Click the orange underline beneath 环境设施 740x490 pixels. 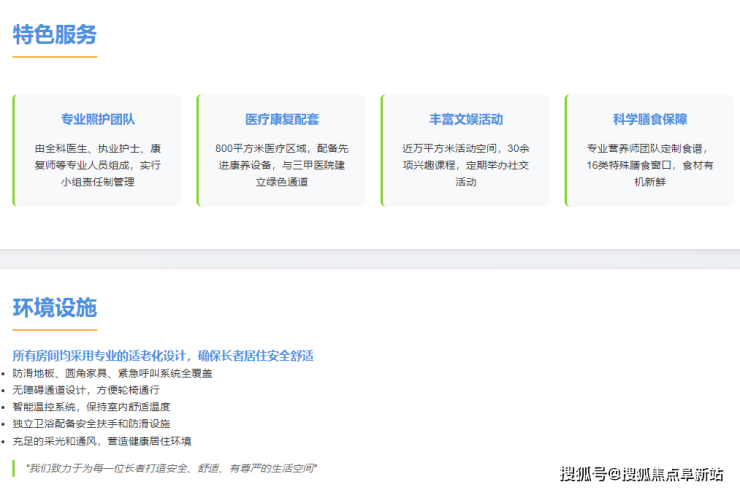[x=55, y=329]
